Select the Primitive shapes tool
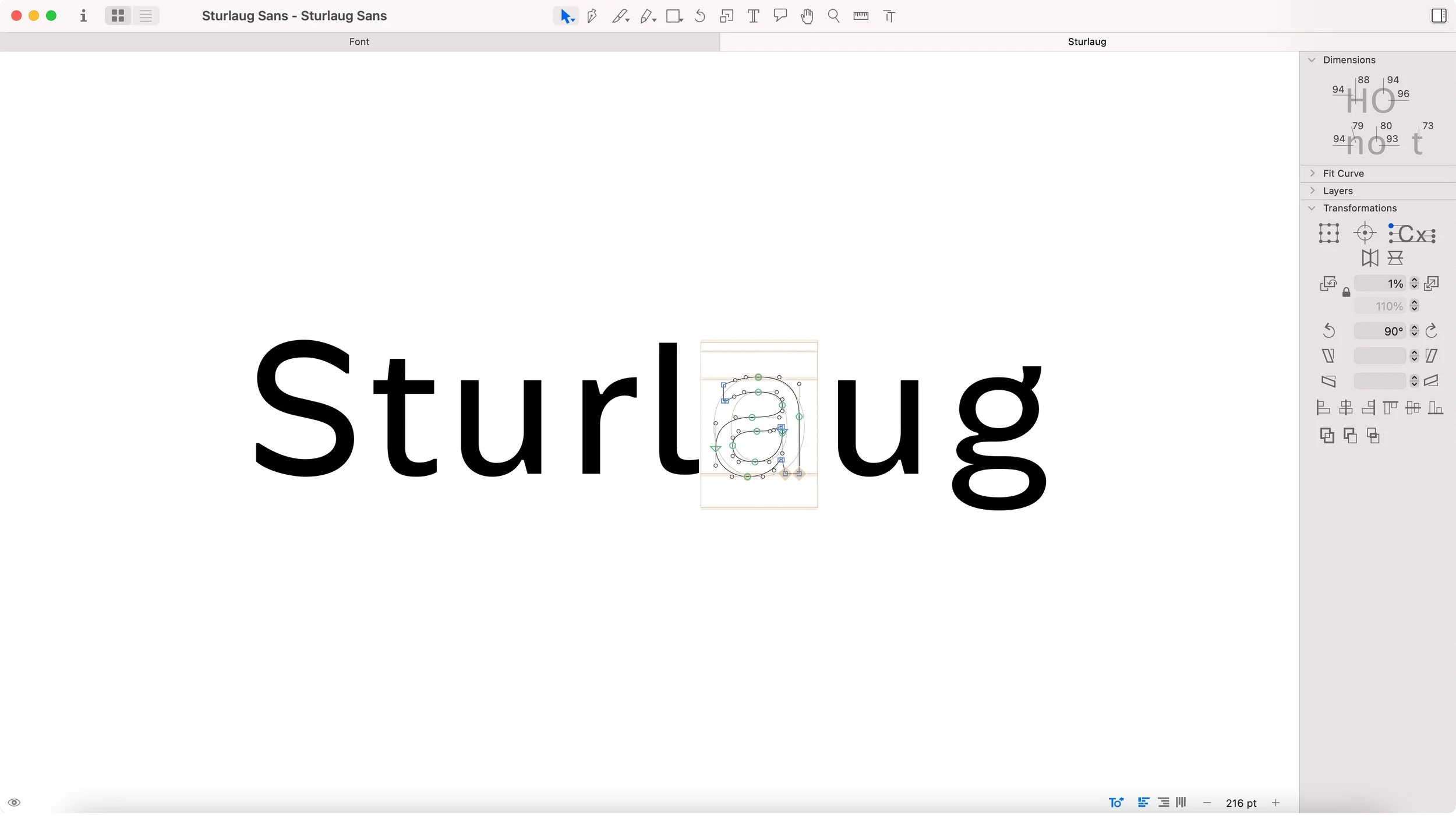 click(674, 16)
